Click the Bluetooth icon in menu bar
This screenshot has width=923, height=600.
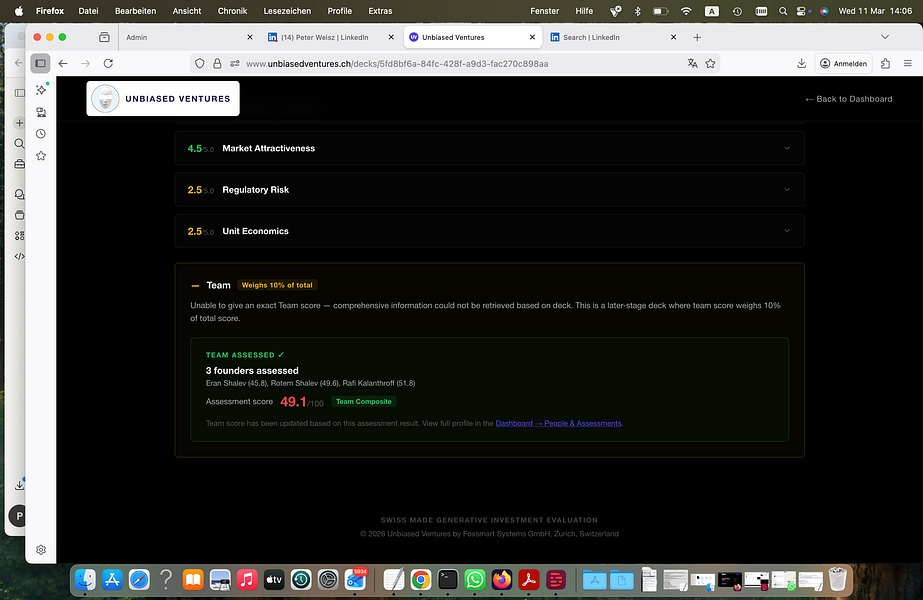point(638,11)
